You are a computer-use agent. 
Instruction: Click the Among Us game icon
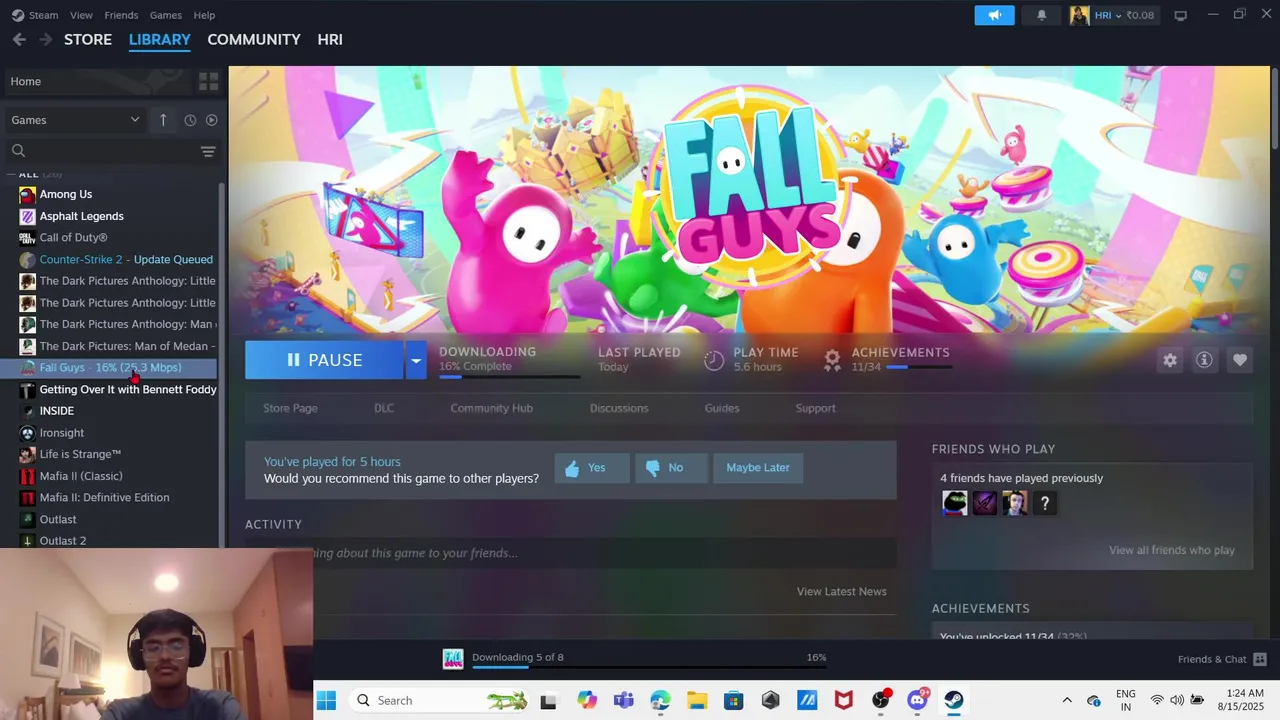27,194
